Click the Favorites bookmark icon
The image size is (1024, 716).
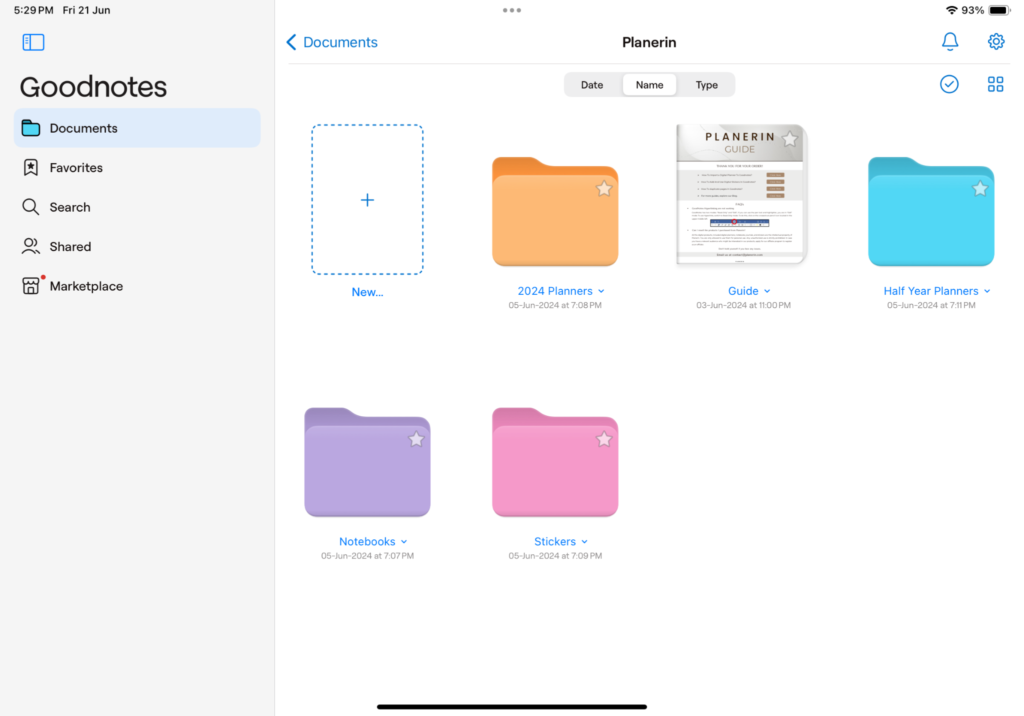click(x=31, y=168)
